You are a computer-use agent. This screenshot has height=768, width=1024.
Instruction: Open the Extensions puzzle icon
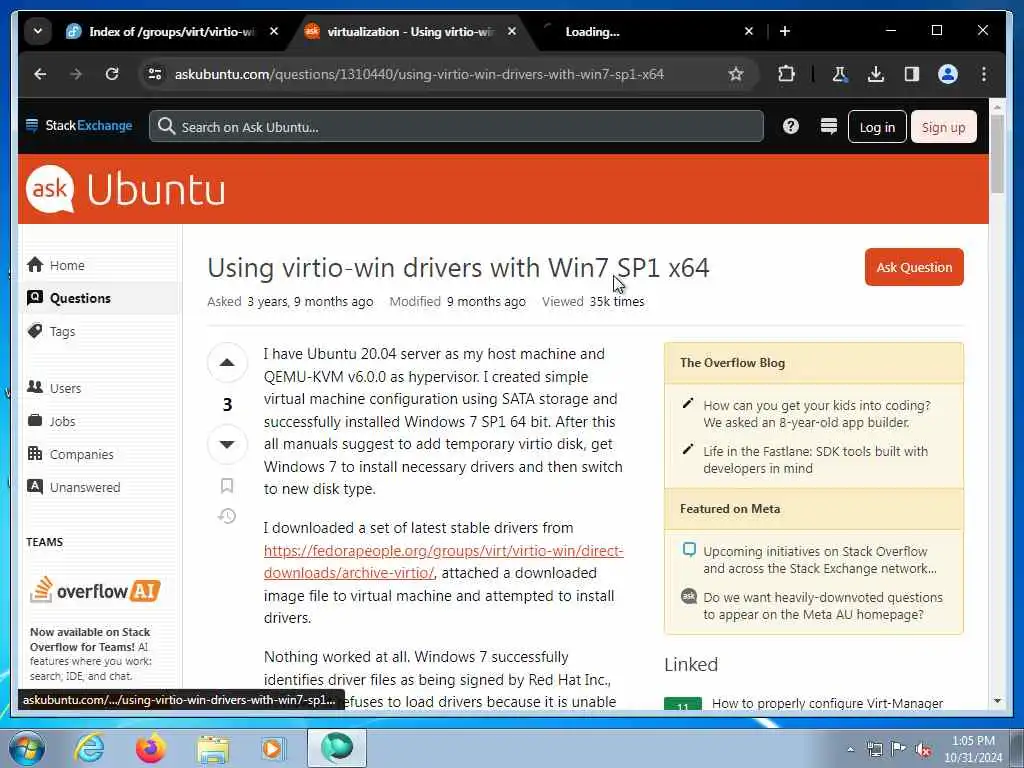coord(786,74)
